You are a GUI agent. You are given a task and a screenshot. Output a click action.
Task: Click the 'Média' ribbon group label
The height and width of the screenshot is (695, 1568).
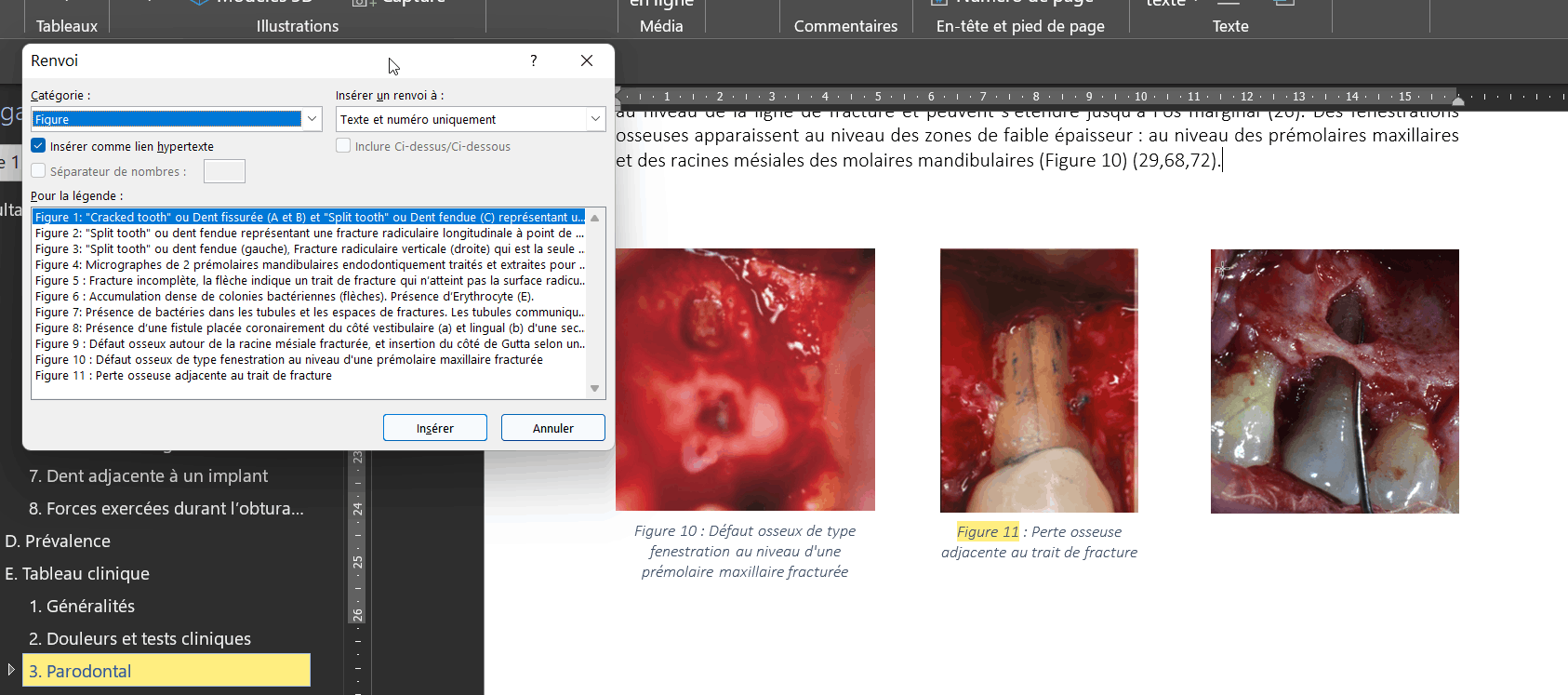pyautogui.click(x=661, y=26)
